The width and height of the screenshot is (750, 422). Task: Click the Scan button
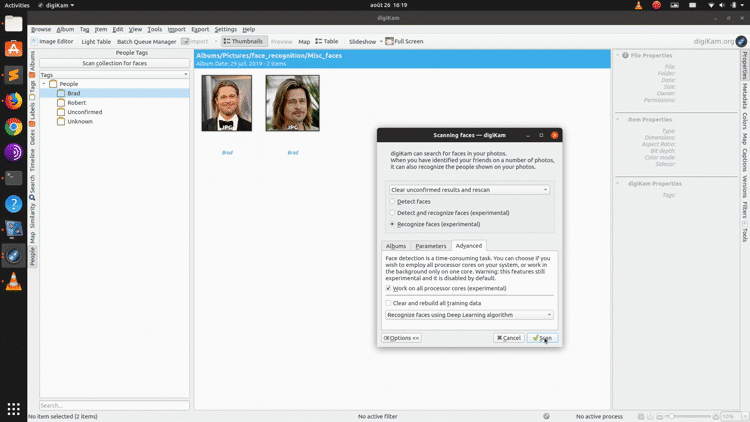pos(541,338)
